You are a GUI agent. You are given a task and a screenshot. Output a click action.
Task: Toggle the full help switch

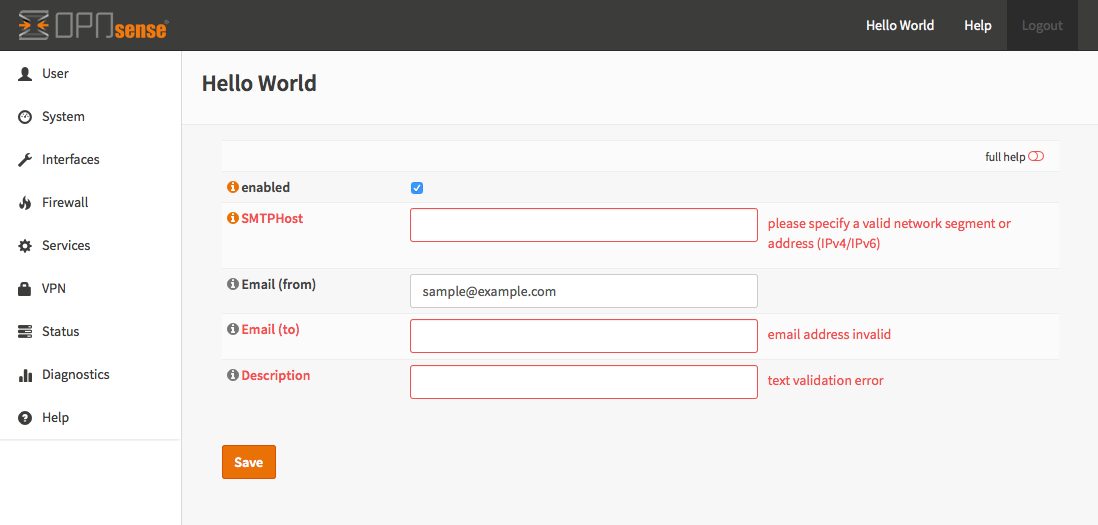coord(1036,156)
